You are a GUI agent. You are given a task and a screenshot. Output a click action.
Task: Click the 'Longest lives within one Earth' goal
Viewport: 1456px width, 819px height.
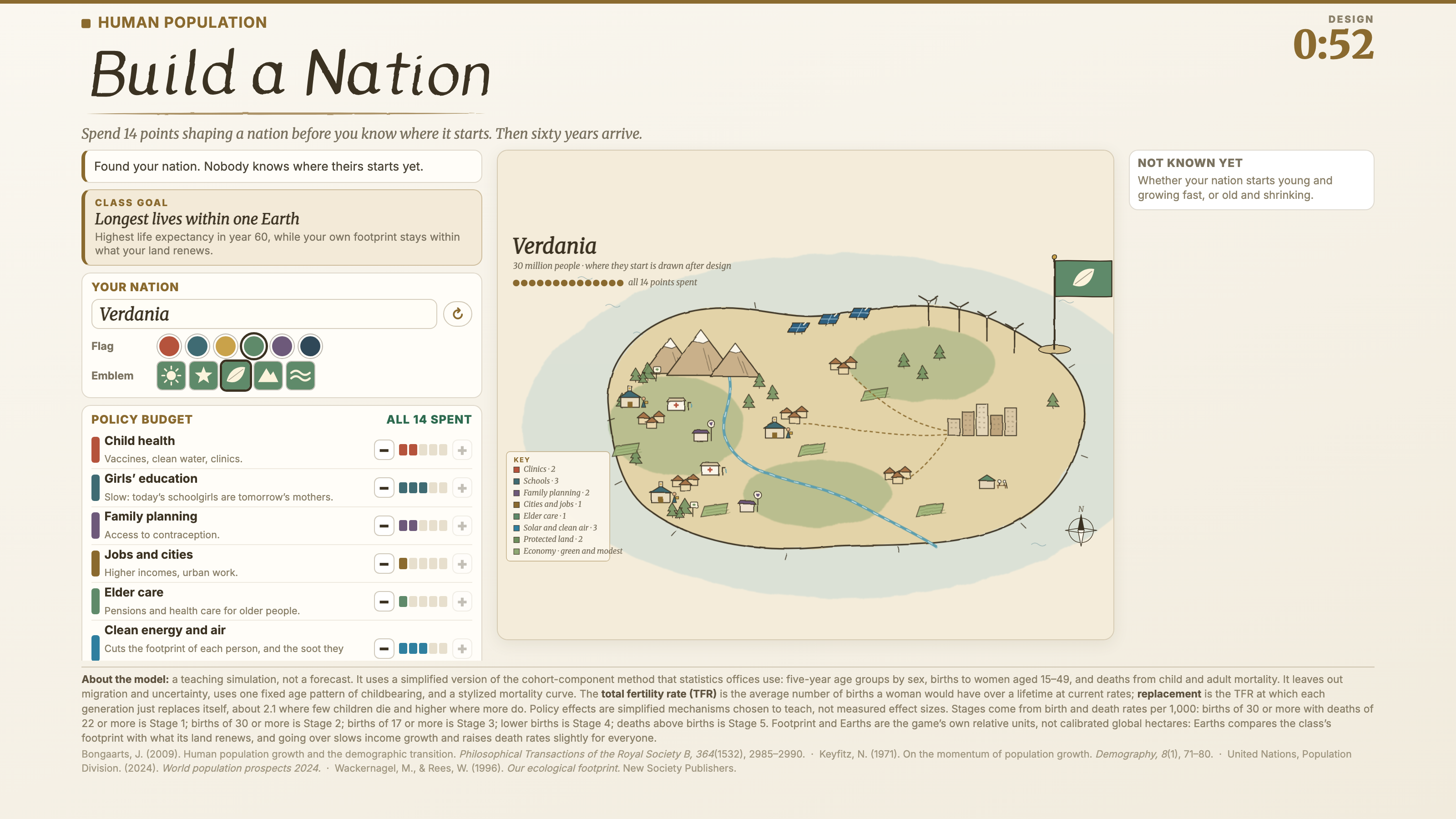[x=197, y=219]
